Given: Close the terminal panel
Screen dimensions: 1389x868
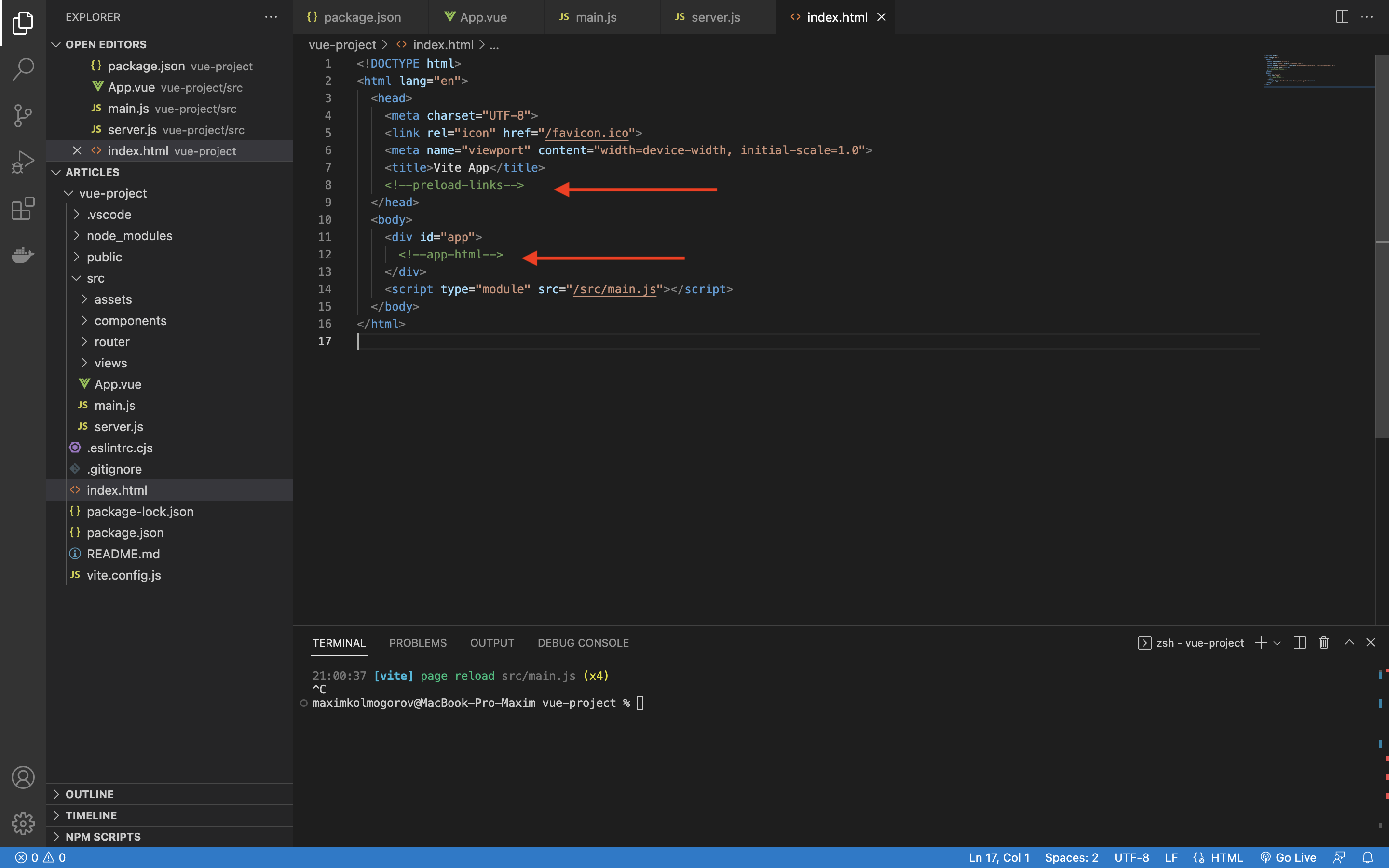Looking at the screenshot, I should point(1371,642).
